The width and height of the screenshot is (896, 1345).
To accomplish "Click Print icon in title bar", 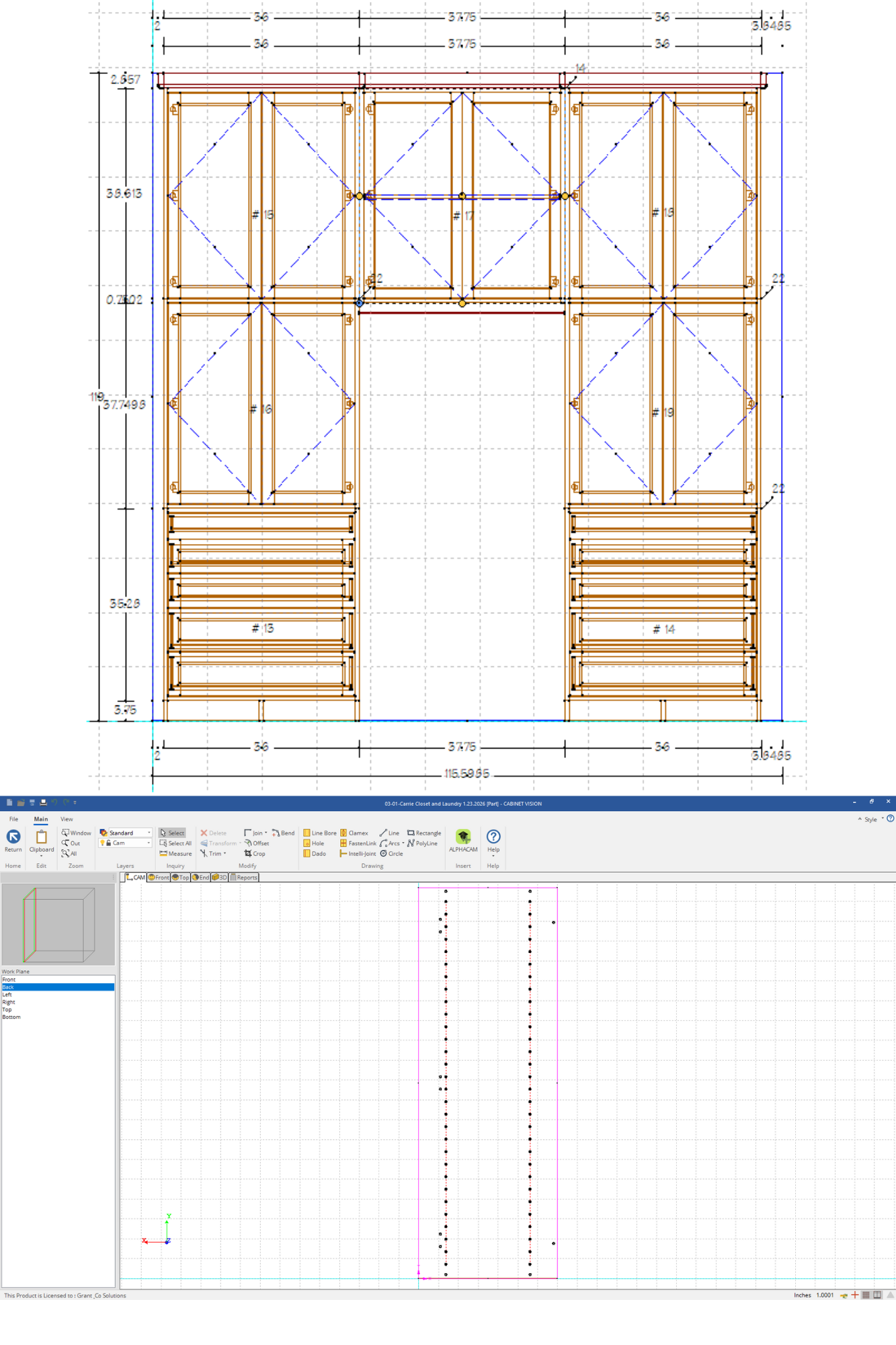I will pyautogui.click(x=43, y=802).
